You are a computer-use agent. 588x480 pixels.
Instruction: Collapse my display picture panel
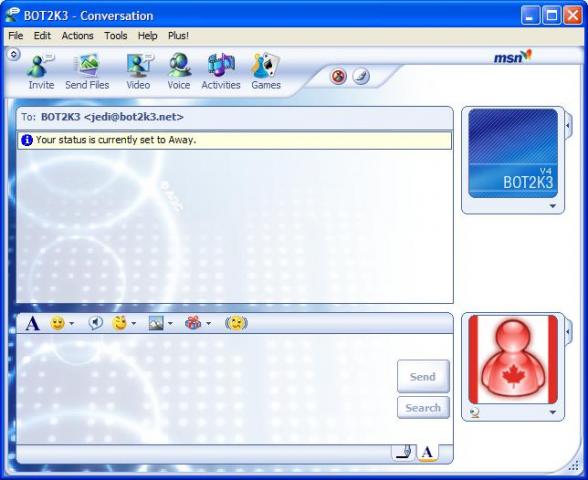click(568, 332)
